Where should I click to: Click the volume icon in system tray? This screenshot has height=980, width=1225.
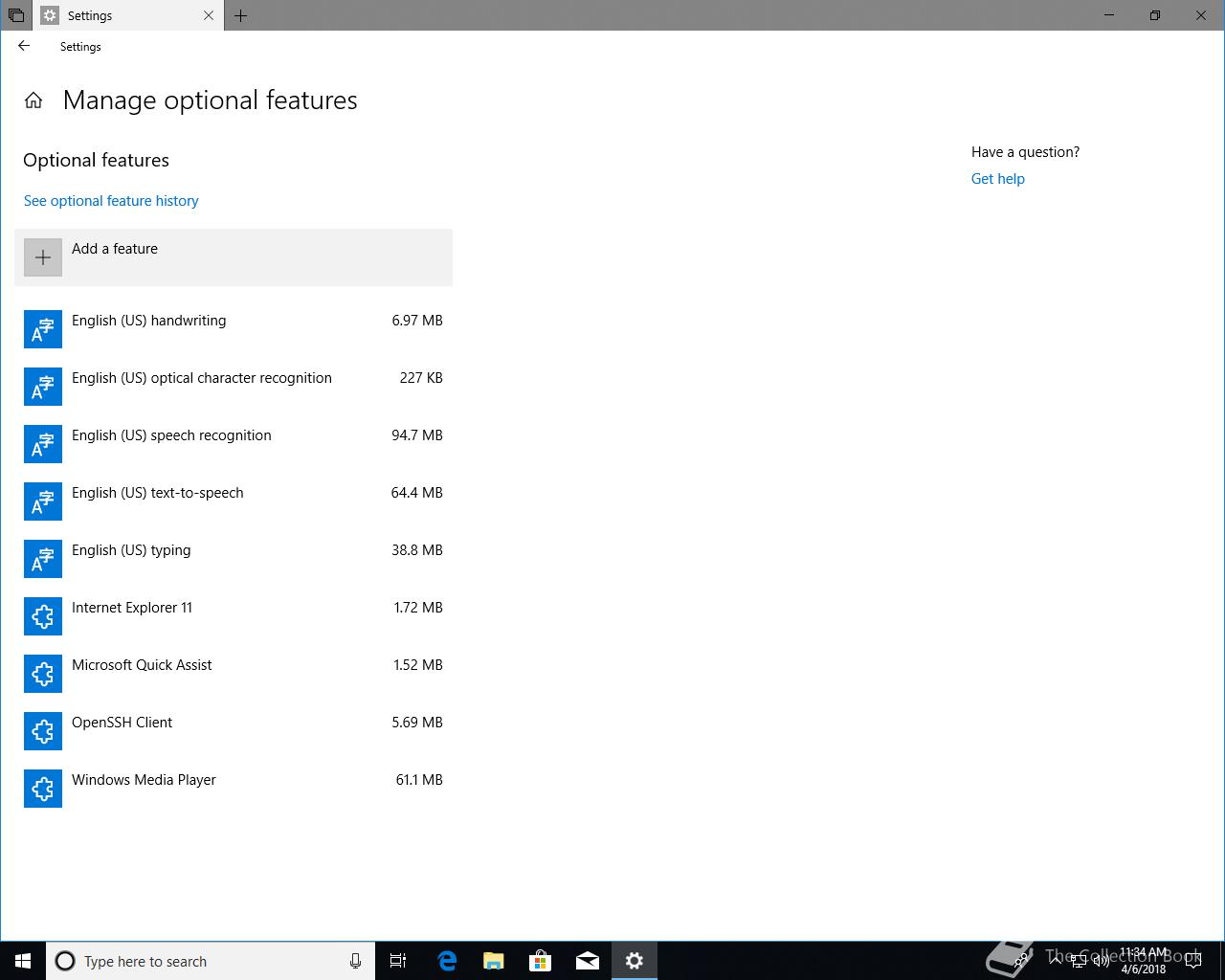(1102, 961)
